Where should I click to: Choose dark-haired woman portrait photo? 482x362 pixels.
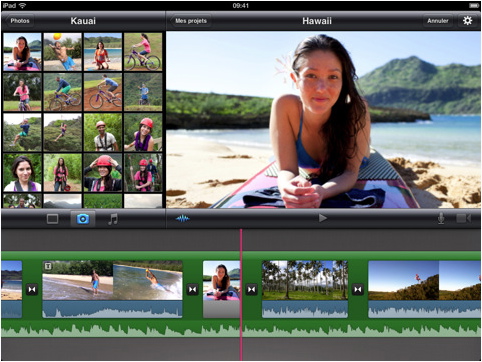[22, 172]
